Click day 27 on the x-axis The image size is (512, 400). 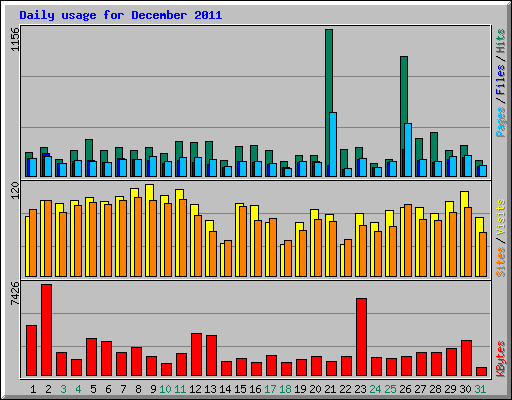click(420, 389)
